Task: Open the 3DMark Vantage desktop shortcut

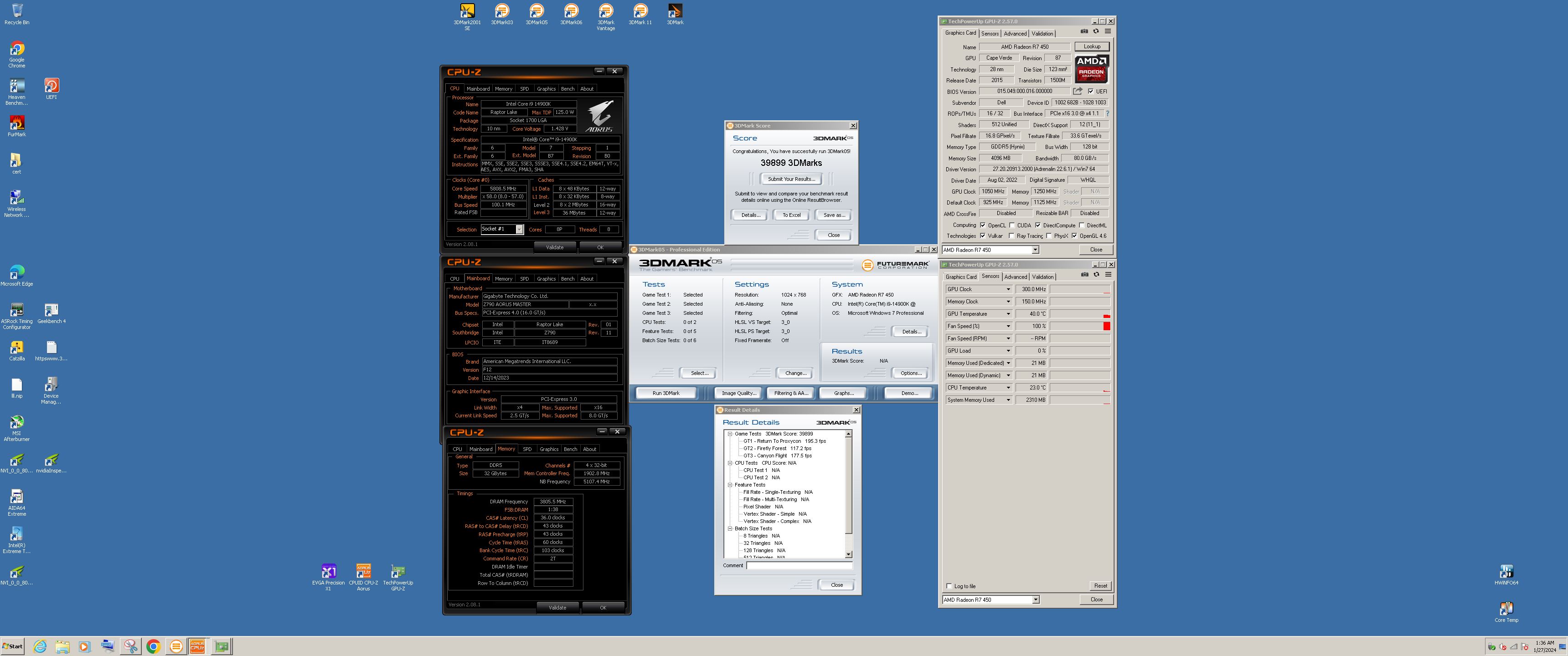Action: [x=606, y=16]
